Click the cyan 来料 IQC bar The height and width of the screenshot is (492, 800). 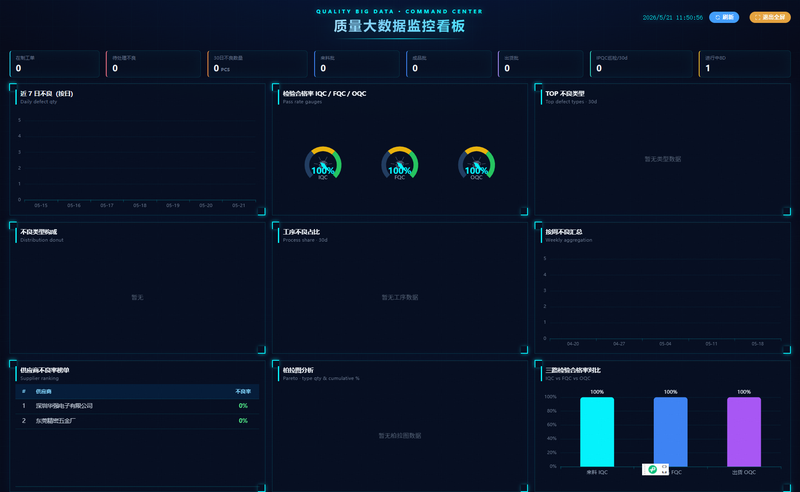click(597, 432)
